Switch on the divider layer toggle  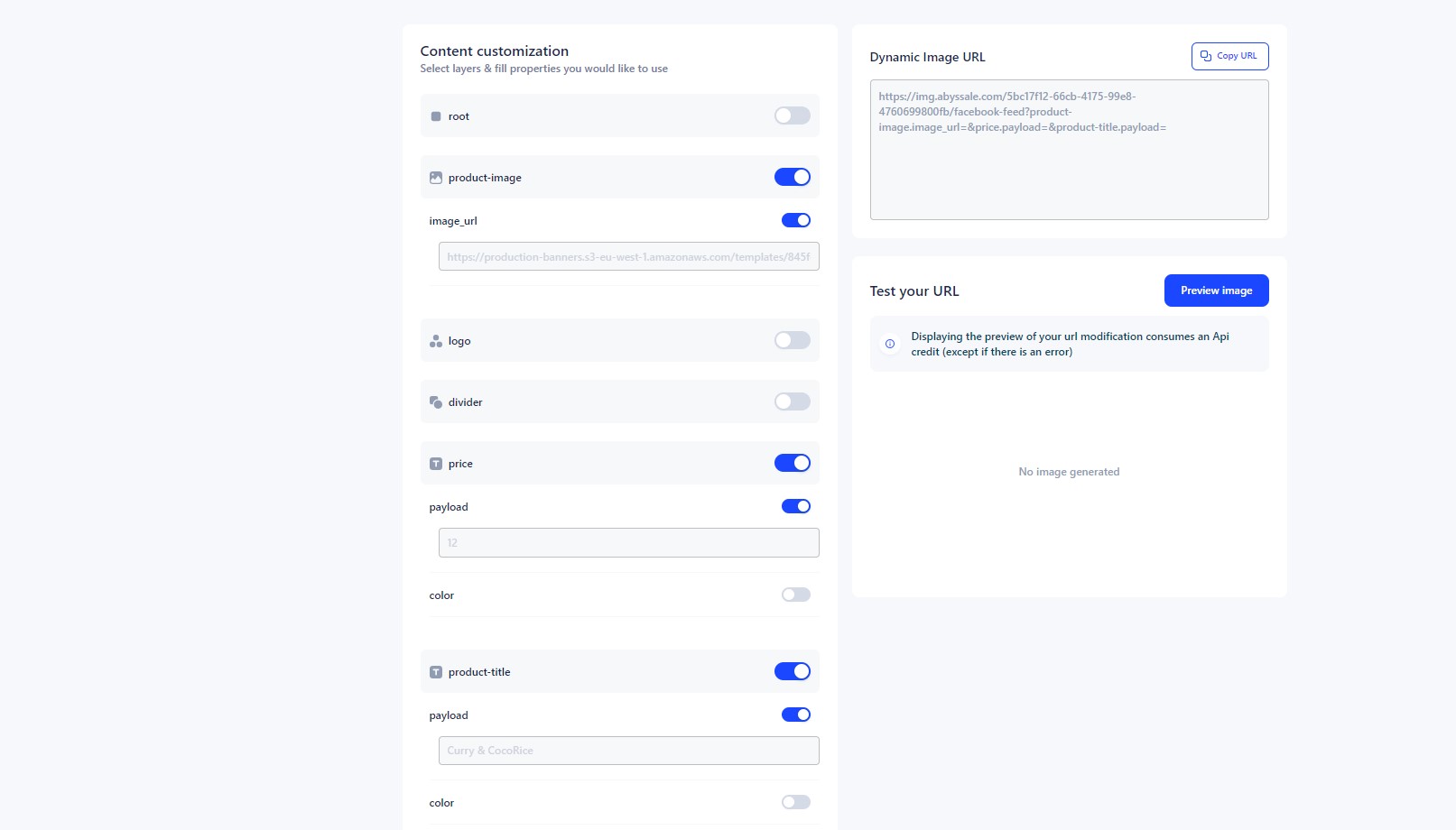tap(792, 401)
